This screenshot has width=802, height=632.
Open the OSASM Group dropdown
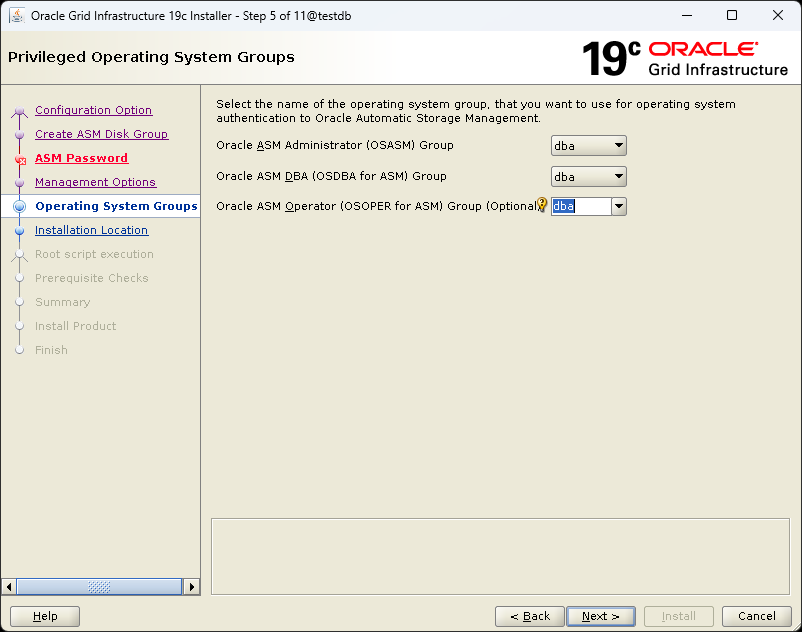click(588, 146)
